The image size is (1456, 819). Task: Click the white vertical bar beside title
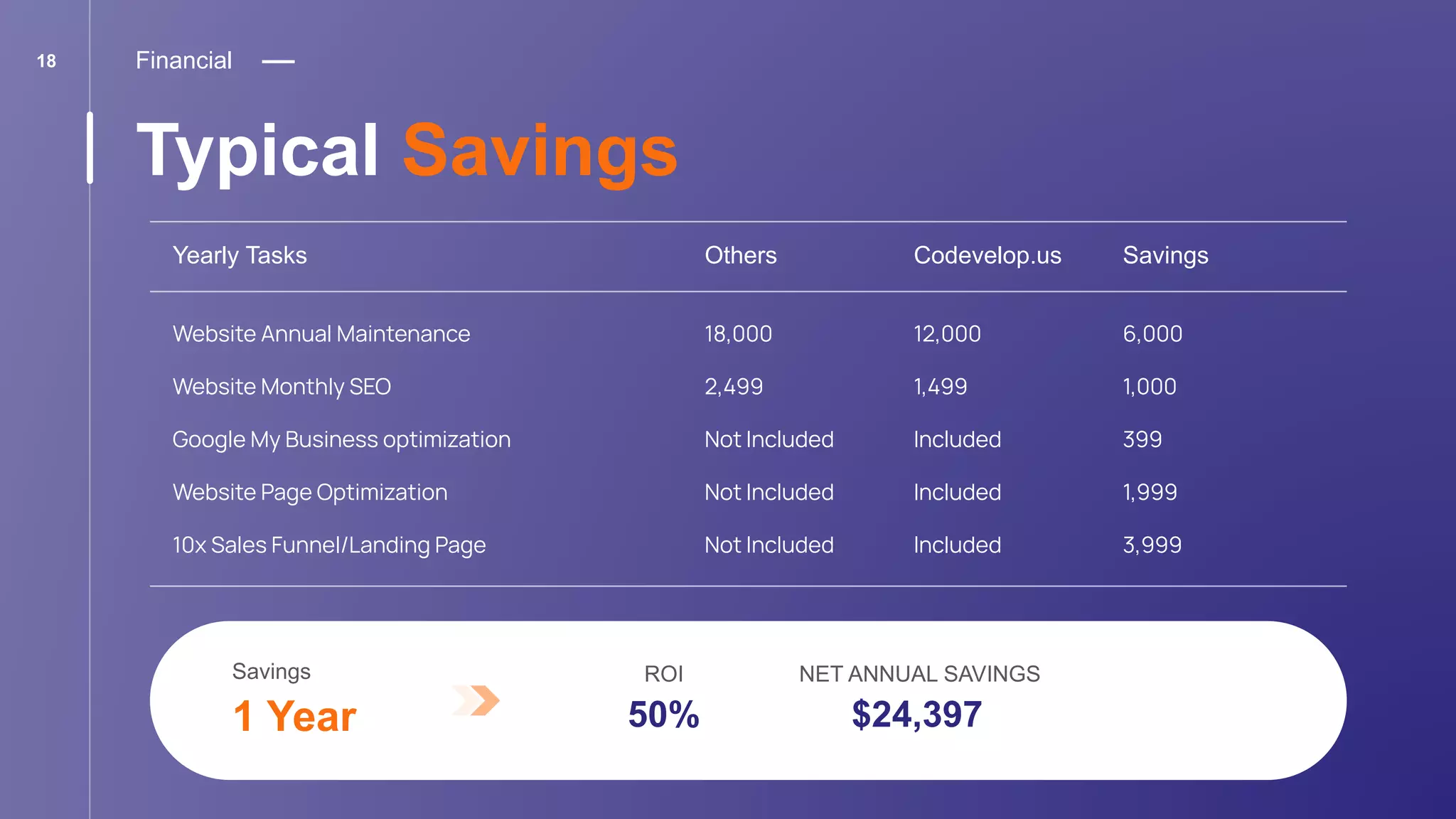pyautogui.click(x=90, y=148)
